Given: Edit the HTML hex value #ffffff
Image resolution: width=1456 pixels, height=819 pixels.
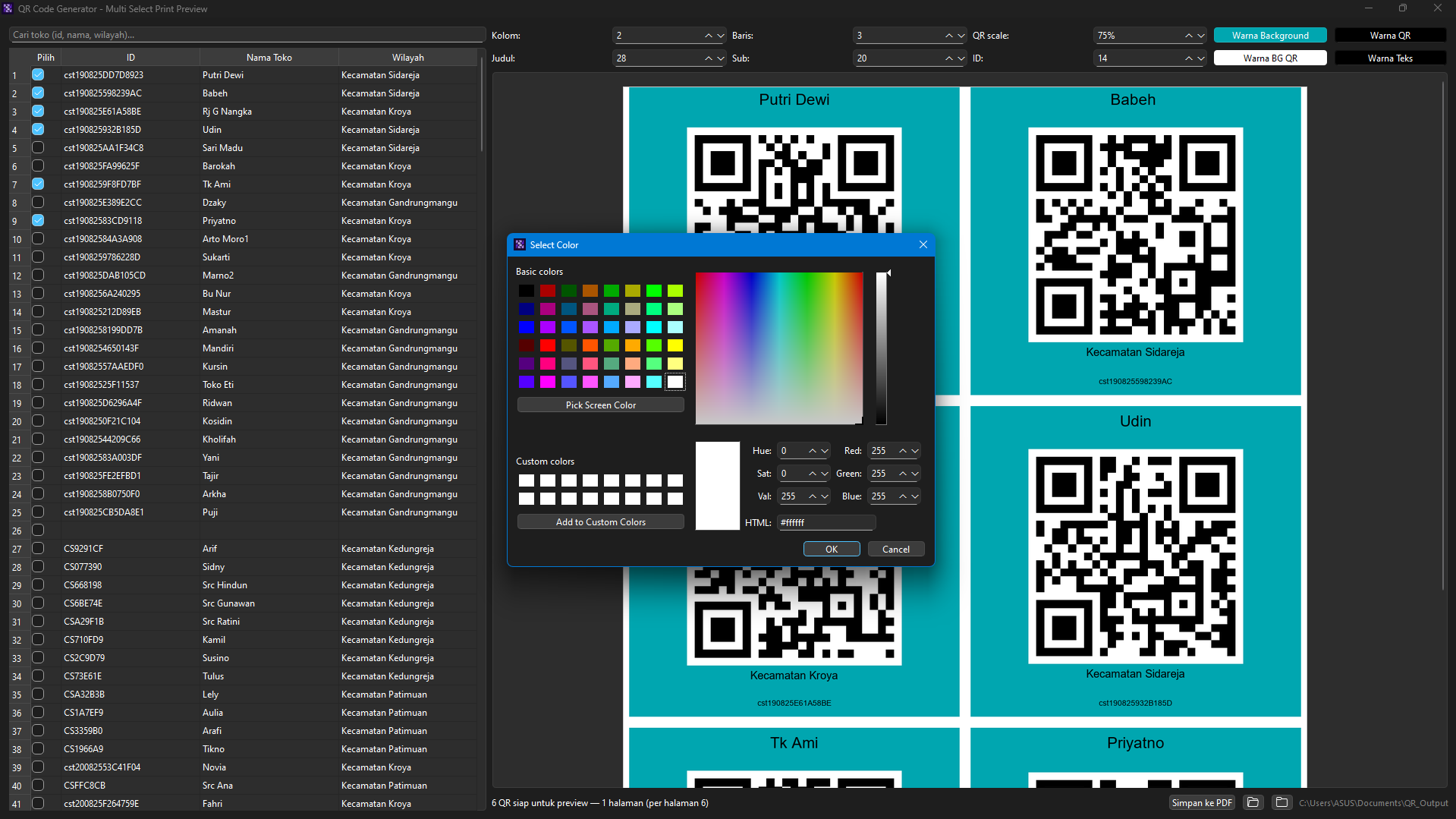Looking at the screenshot, I should pos(826,522).
